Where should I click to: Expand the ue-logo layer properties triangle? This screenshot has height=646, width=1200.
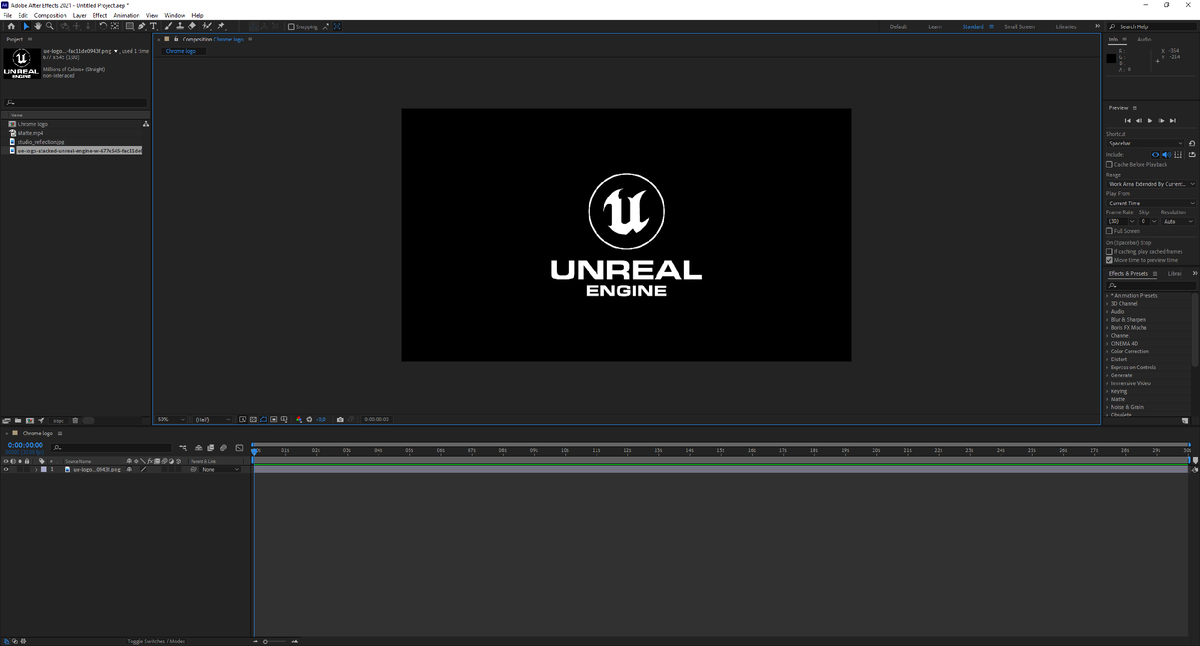(x=36, y=469)
